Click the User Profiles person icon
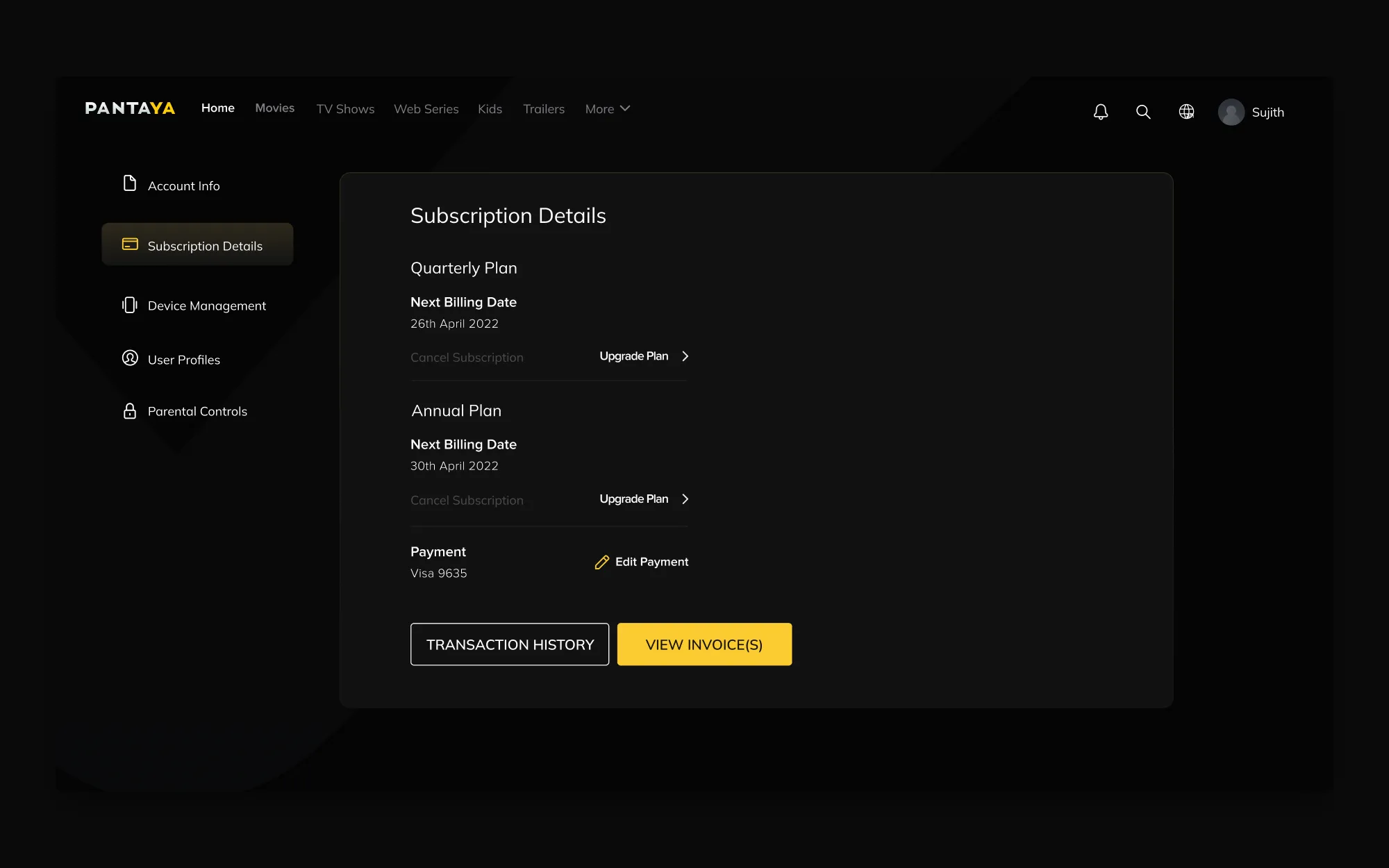1389x868 pixels. pyautogui.click(x=130, y=358)
